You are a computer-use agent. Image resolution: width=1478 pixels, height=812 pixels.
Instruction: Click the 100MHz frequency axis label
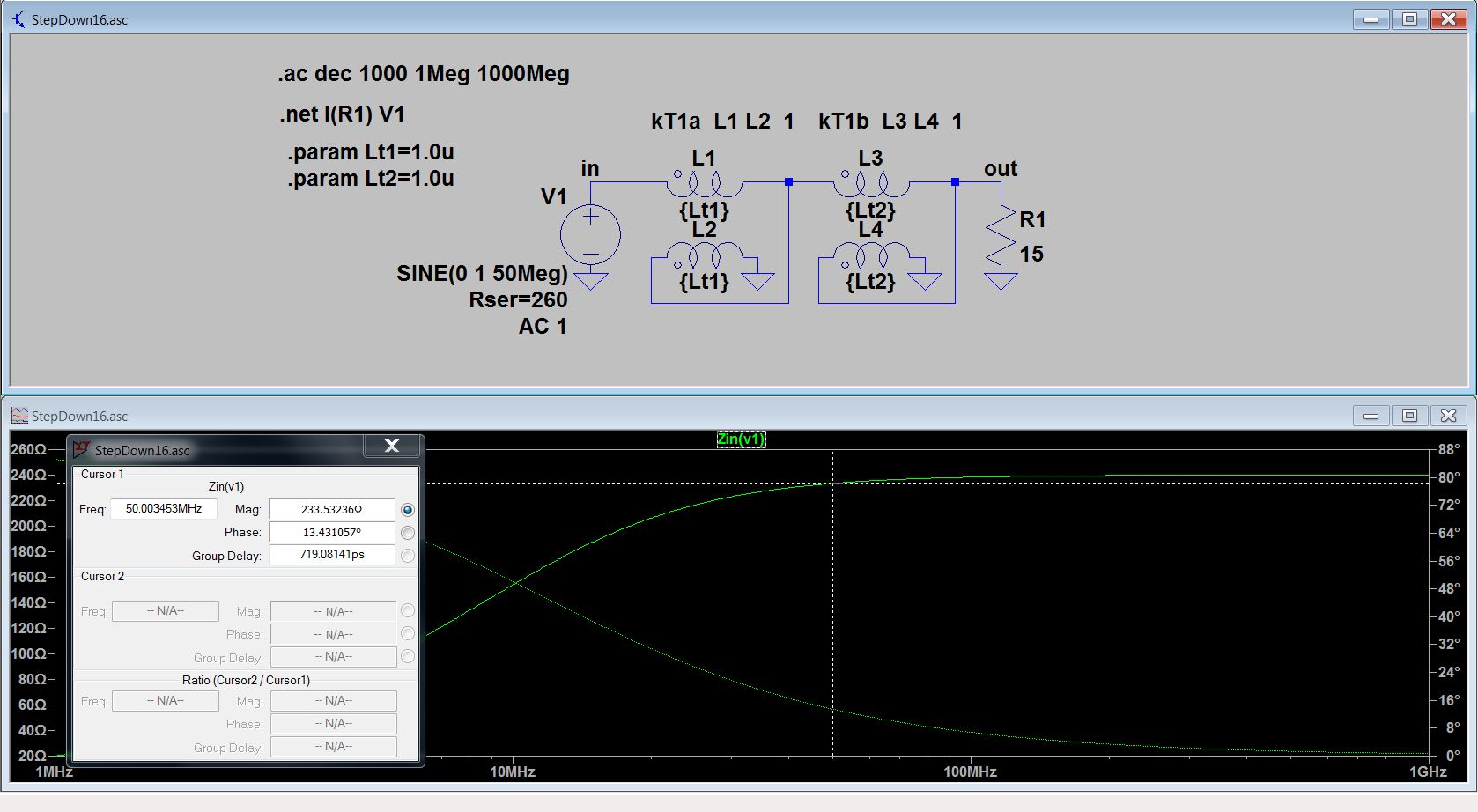(970, 772)
